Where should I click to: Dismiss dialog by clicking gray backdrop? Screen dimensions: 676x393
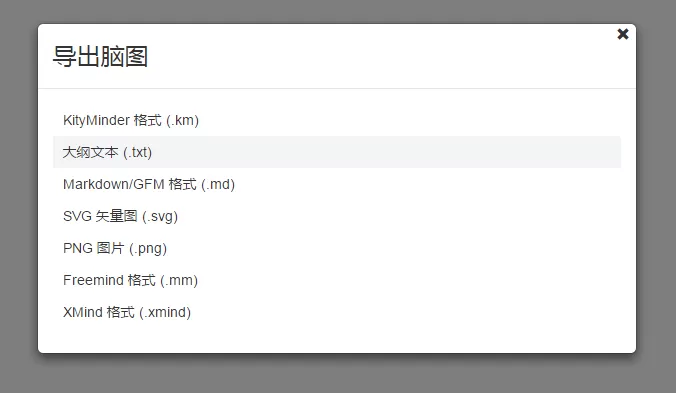click(x=18, y=194)
